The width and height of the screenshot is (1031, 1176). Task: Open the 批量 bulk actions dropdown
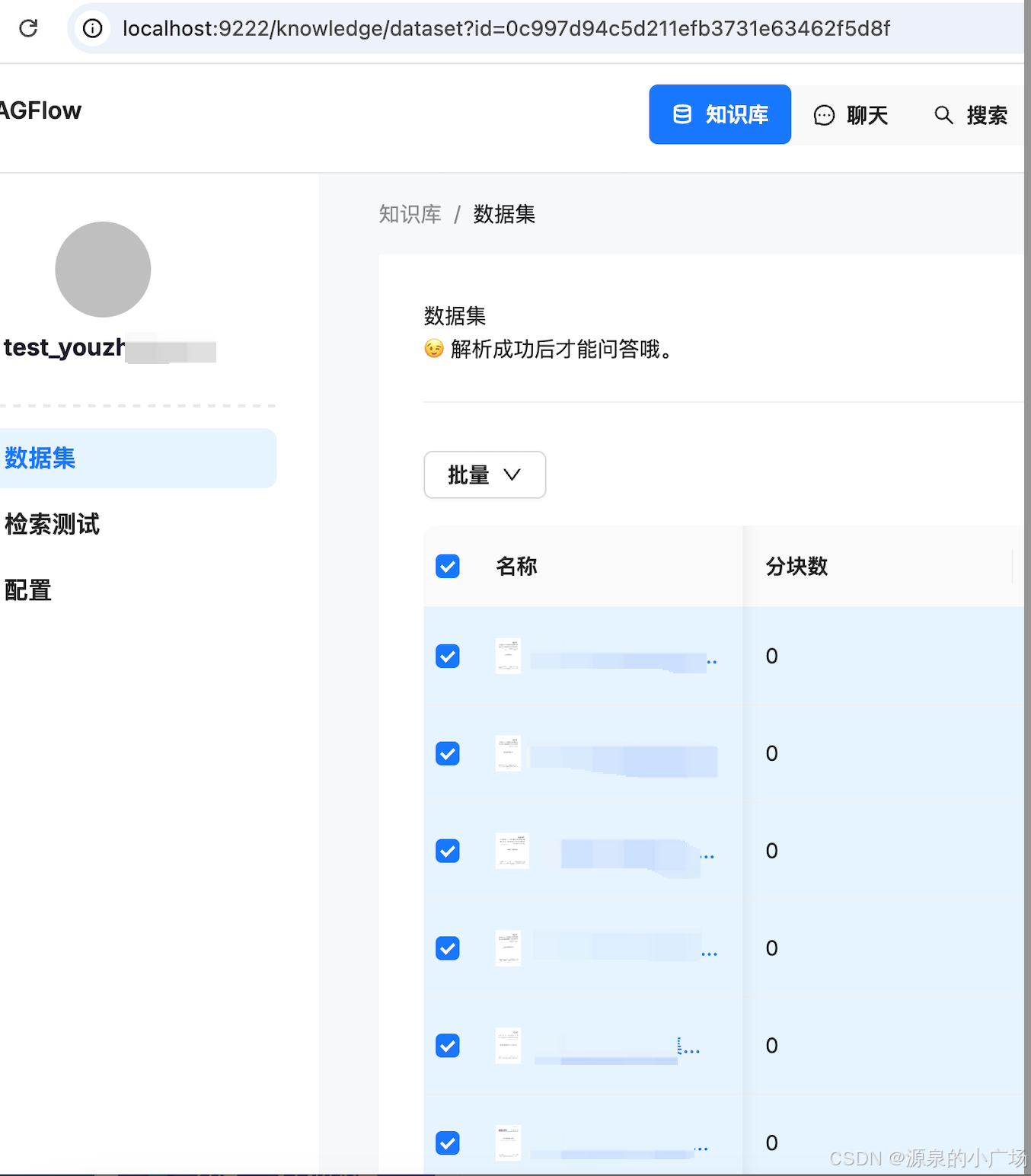pyautogui.click(x=484, y=475)
